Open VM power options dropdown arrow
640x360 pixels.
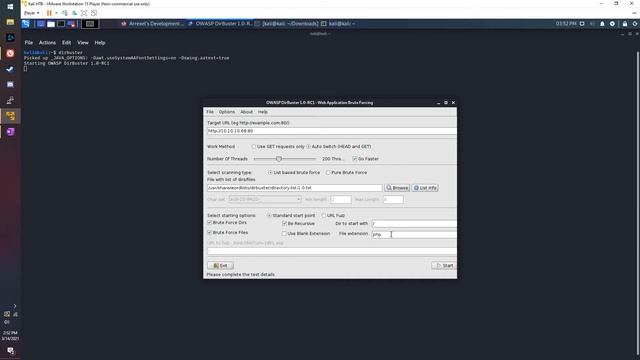click(x=56, y=13)
